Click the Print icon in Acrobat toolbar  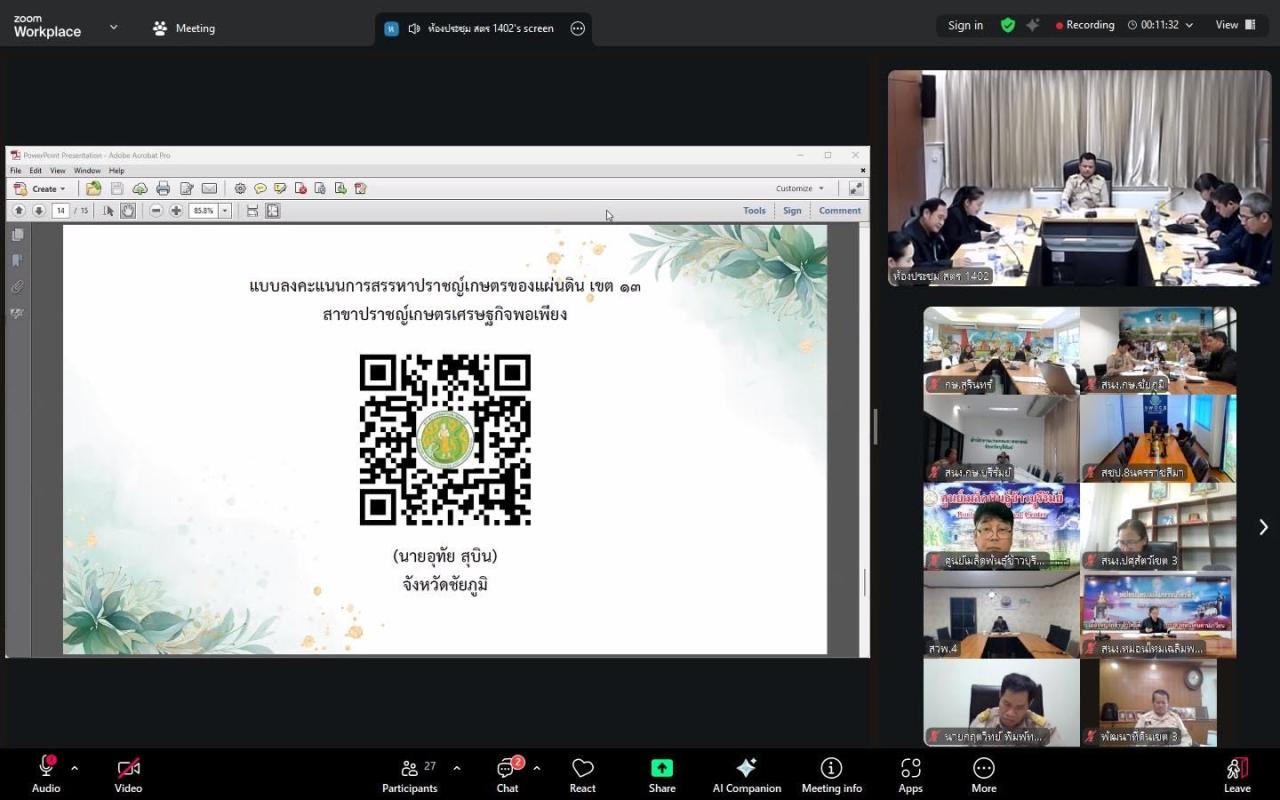coord(163,188)
